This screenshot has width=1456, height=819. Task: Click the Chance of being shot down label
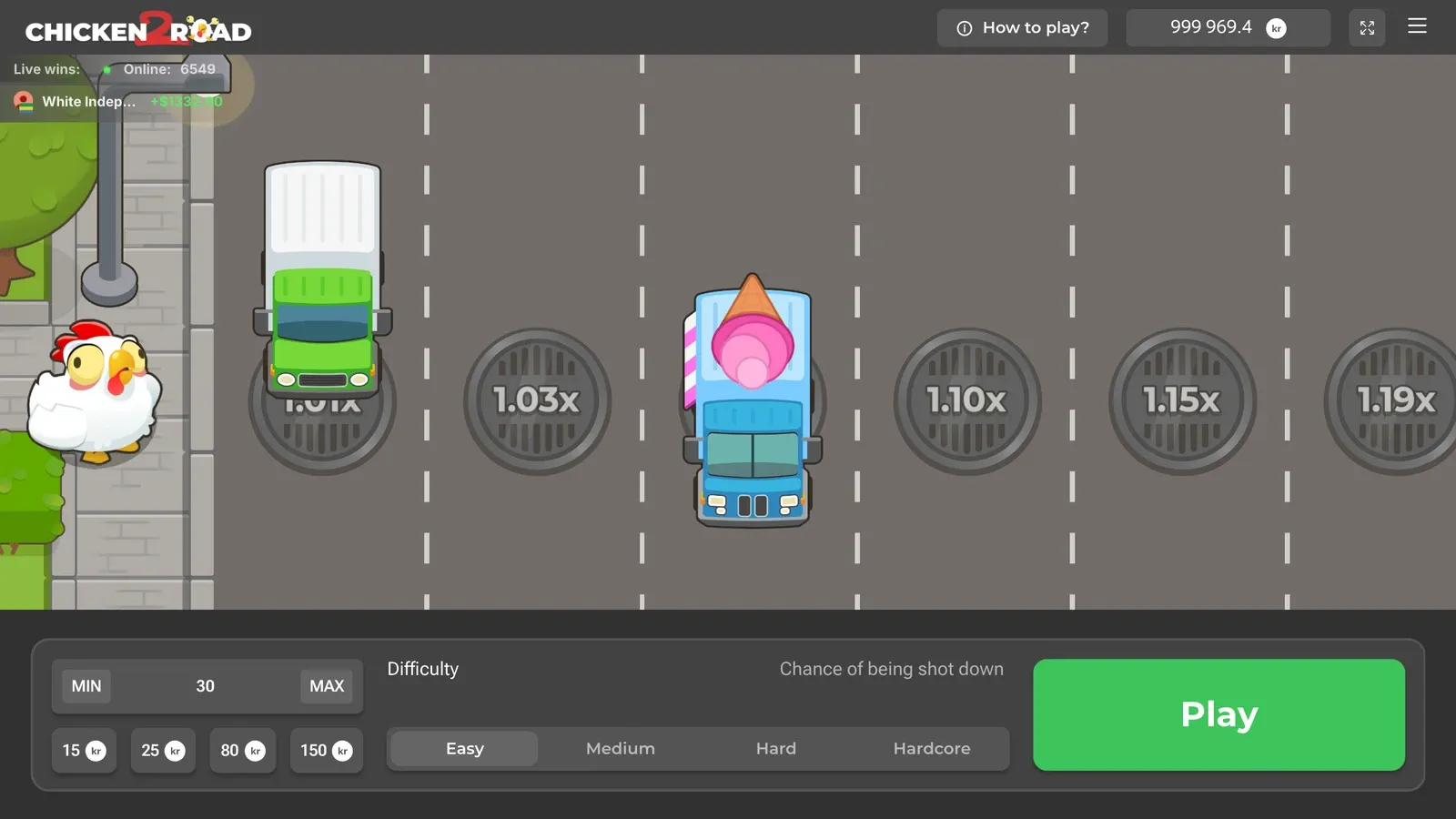(x=892, y=669)
